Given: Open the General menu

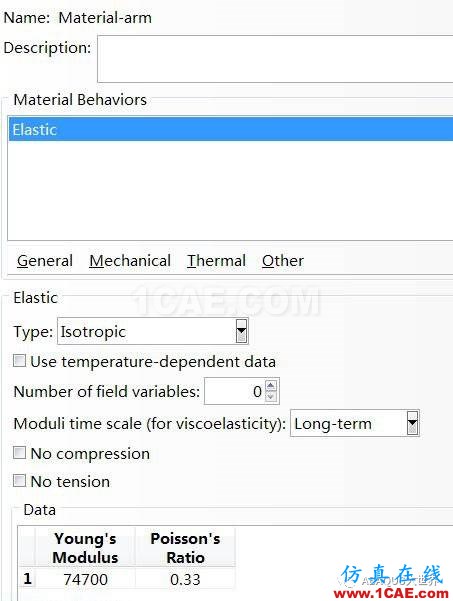Looking at the screenshot, I should click(45, 261).
